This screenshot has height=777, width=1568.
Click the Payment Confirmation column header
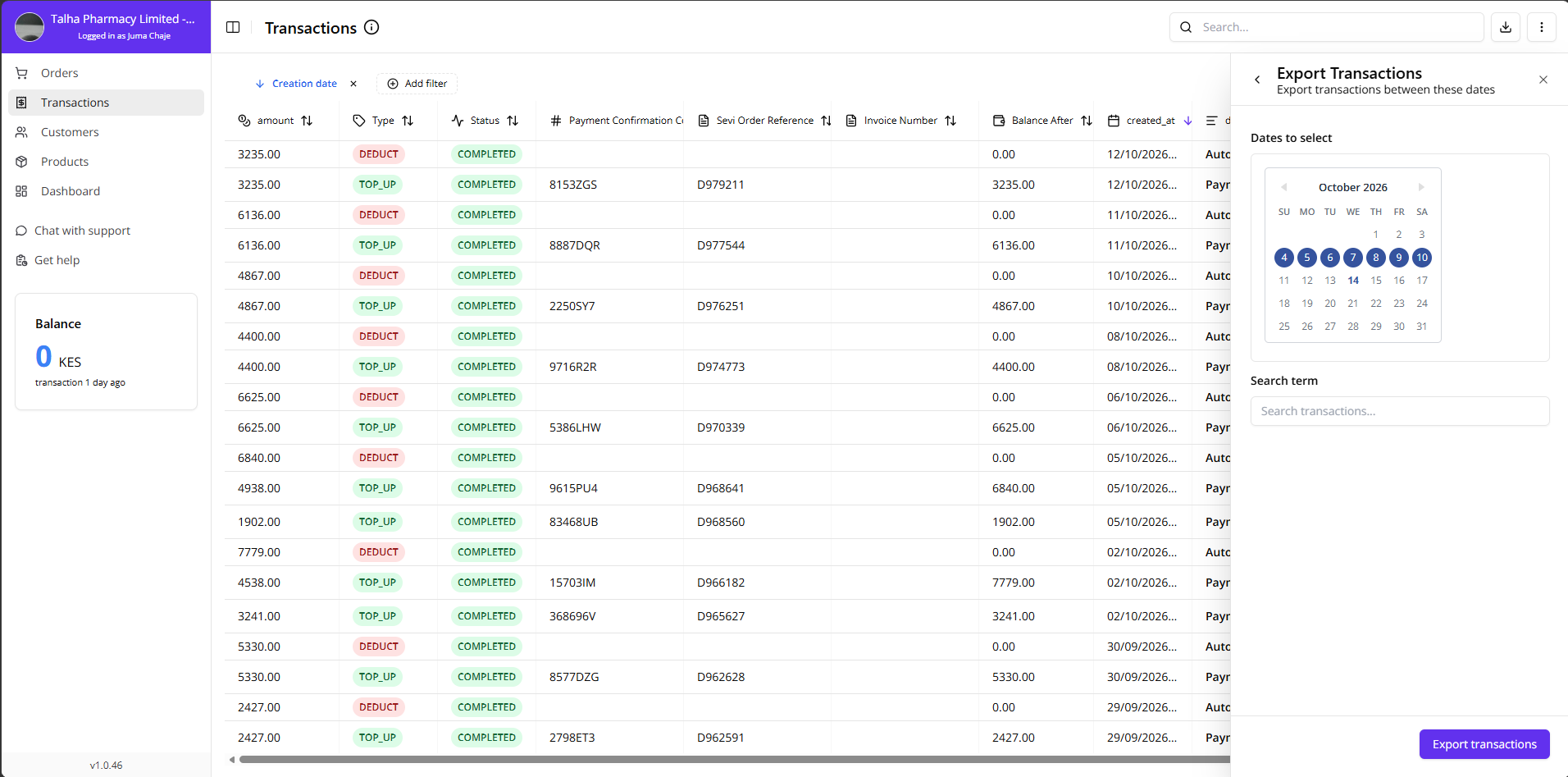click(617, 121)
